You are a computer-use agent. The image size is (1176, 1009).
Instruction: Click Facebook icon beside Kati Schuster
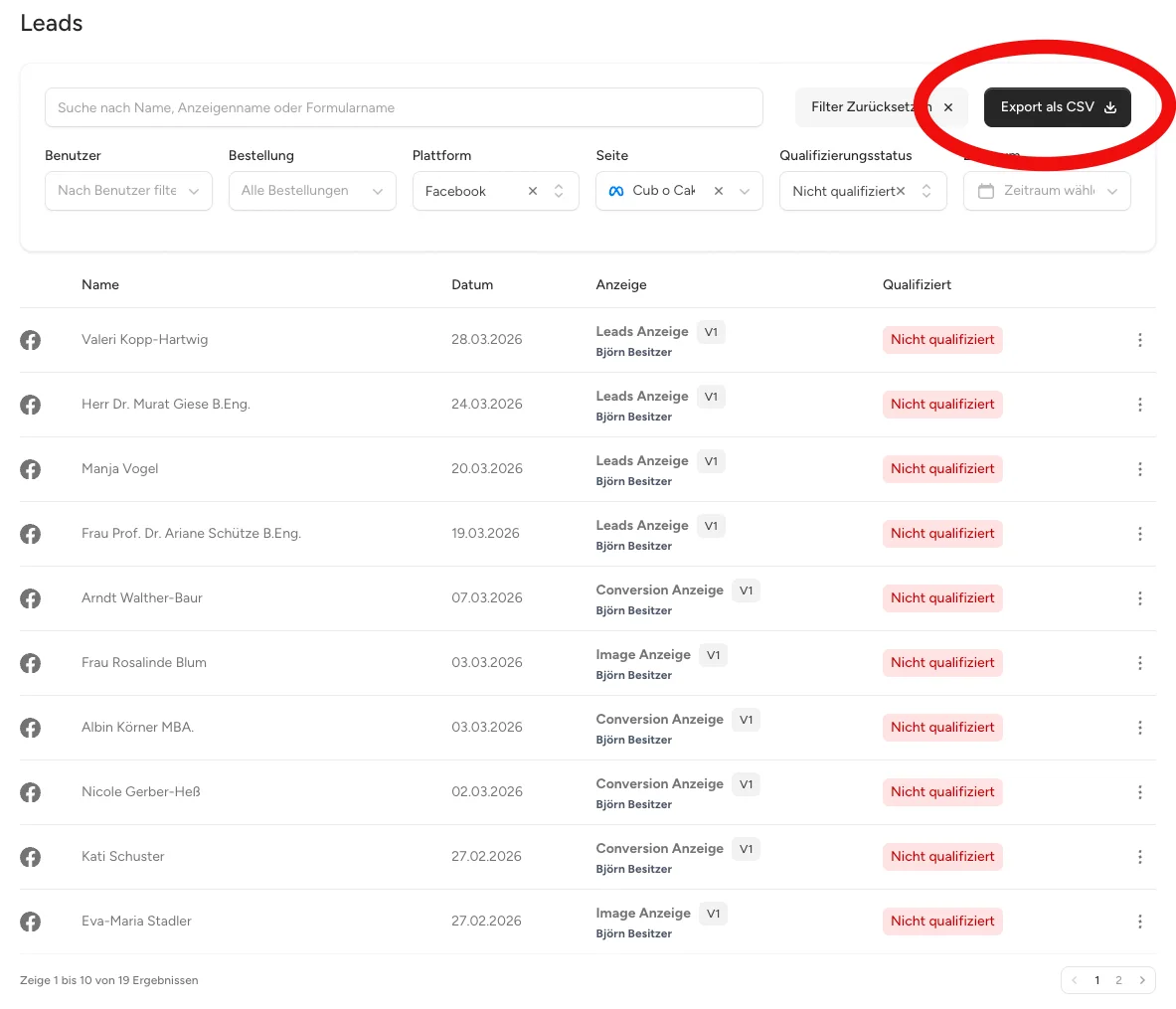click(x=30, y=857)
